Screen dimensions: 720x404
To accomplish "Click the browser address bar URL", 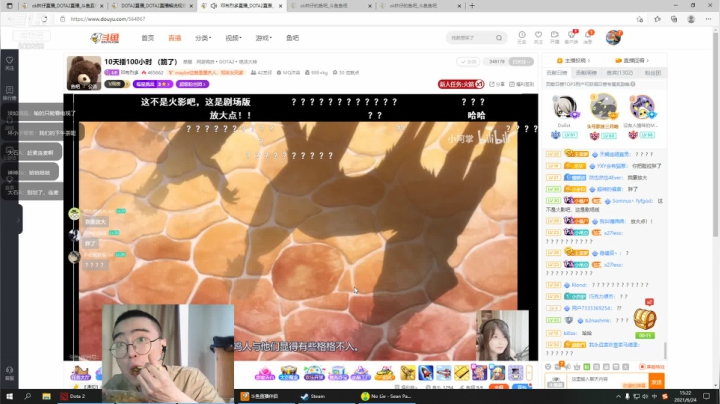I will [108, 19].
